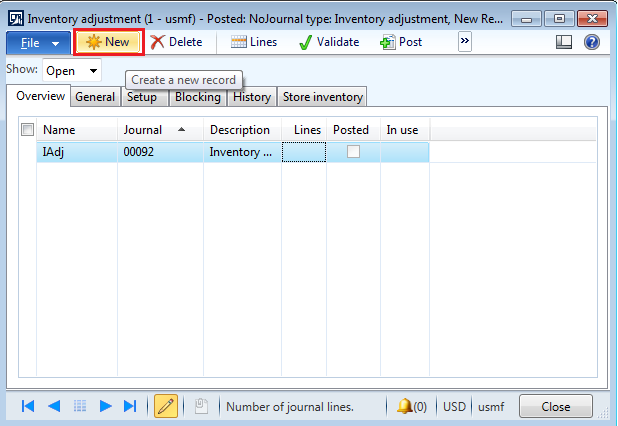Select the Inventory description cell
This screenshot has height=426, width=618.
pos(242,152)
